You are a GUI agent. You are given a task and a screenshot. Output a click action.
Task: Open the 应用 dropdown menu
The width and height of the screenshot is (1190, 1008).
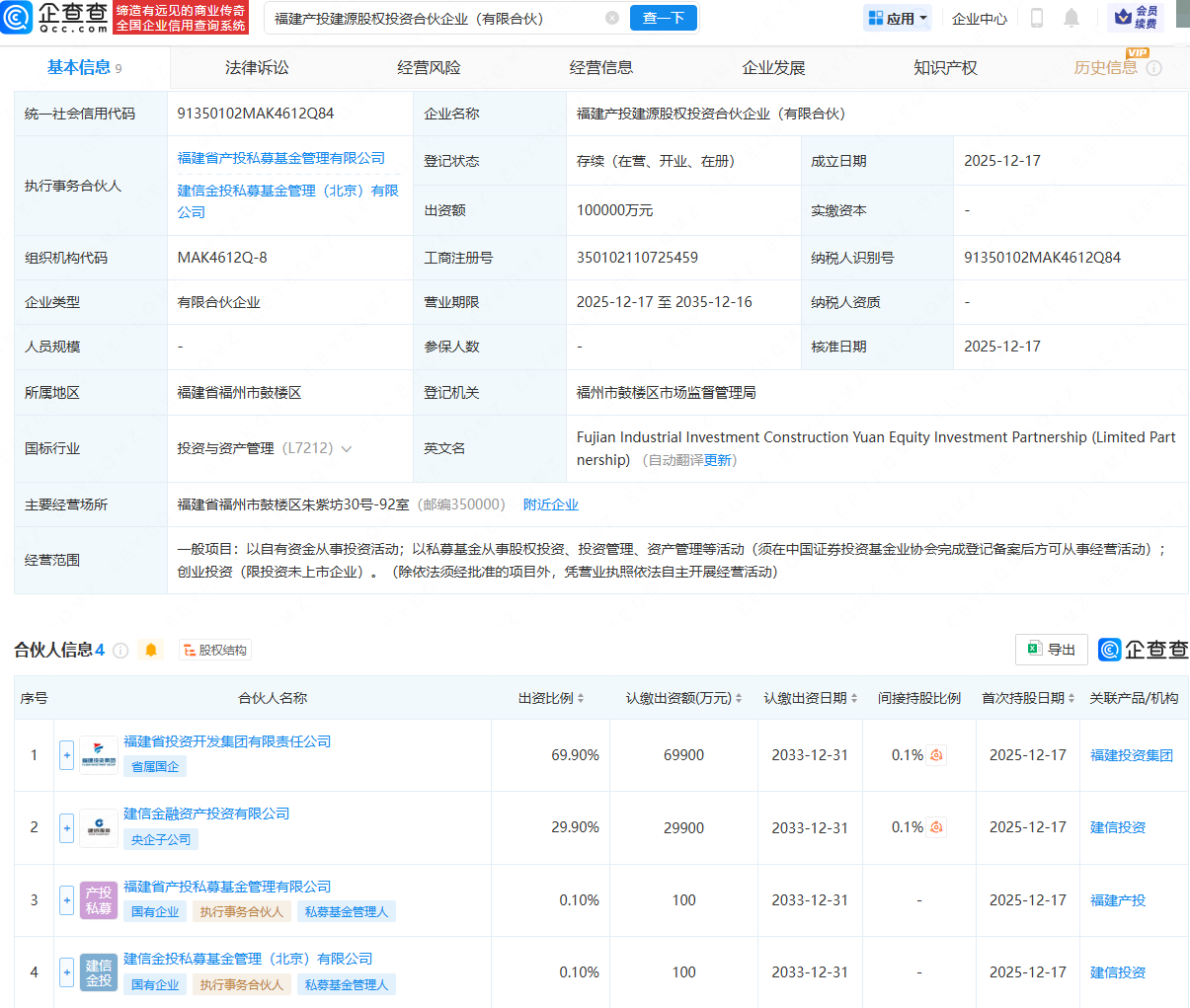pos(898,18)
